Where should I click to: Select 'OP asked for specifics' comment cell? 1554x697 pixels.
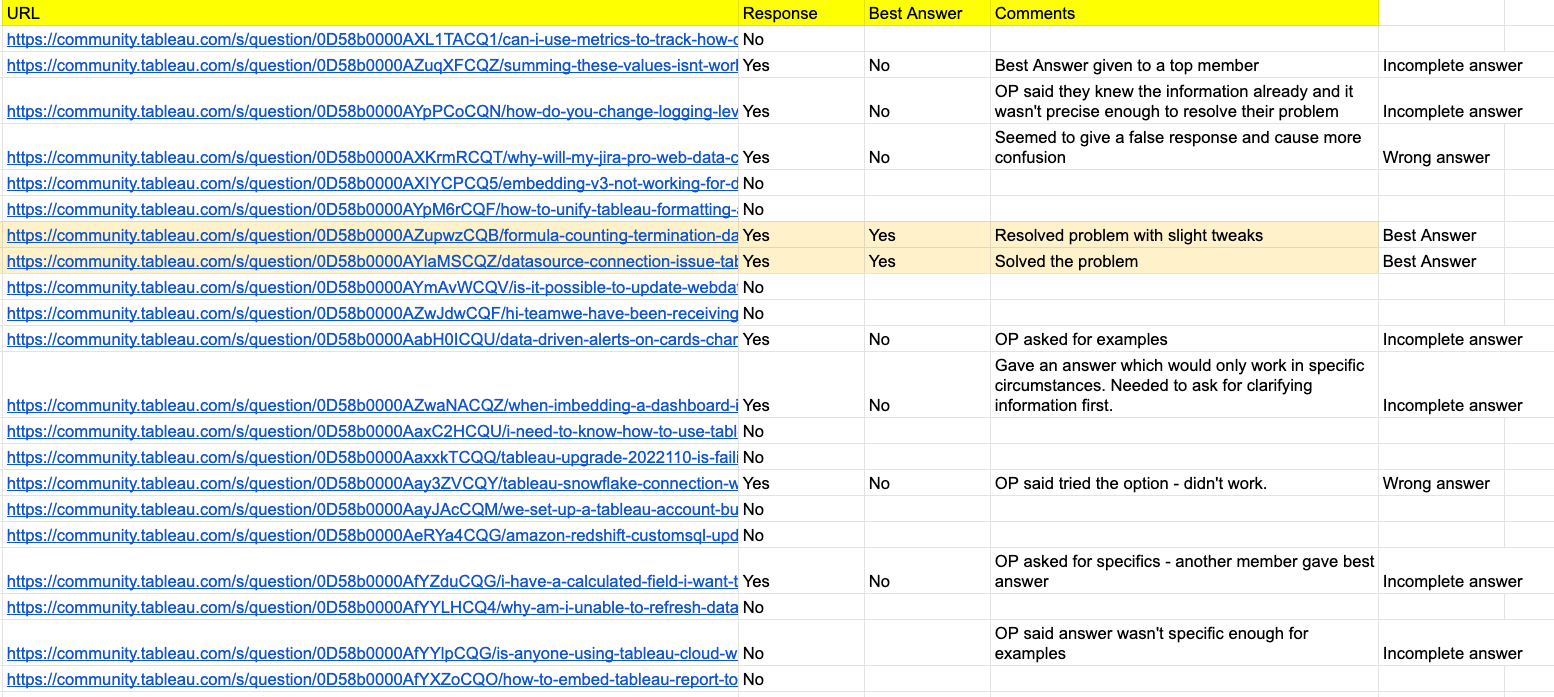[1185, 571]
